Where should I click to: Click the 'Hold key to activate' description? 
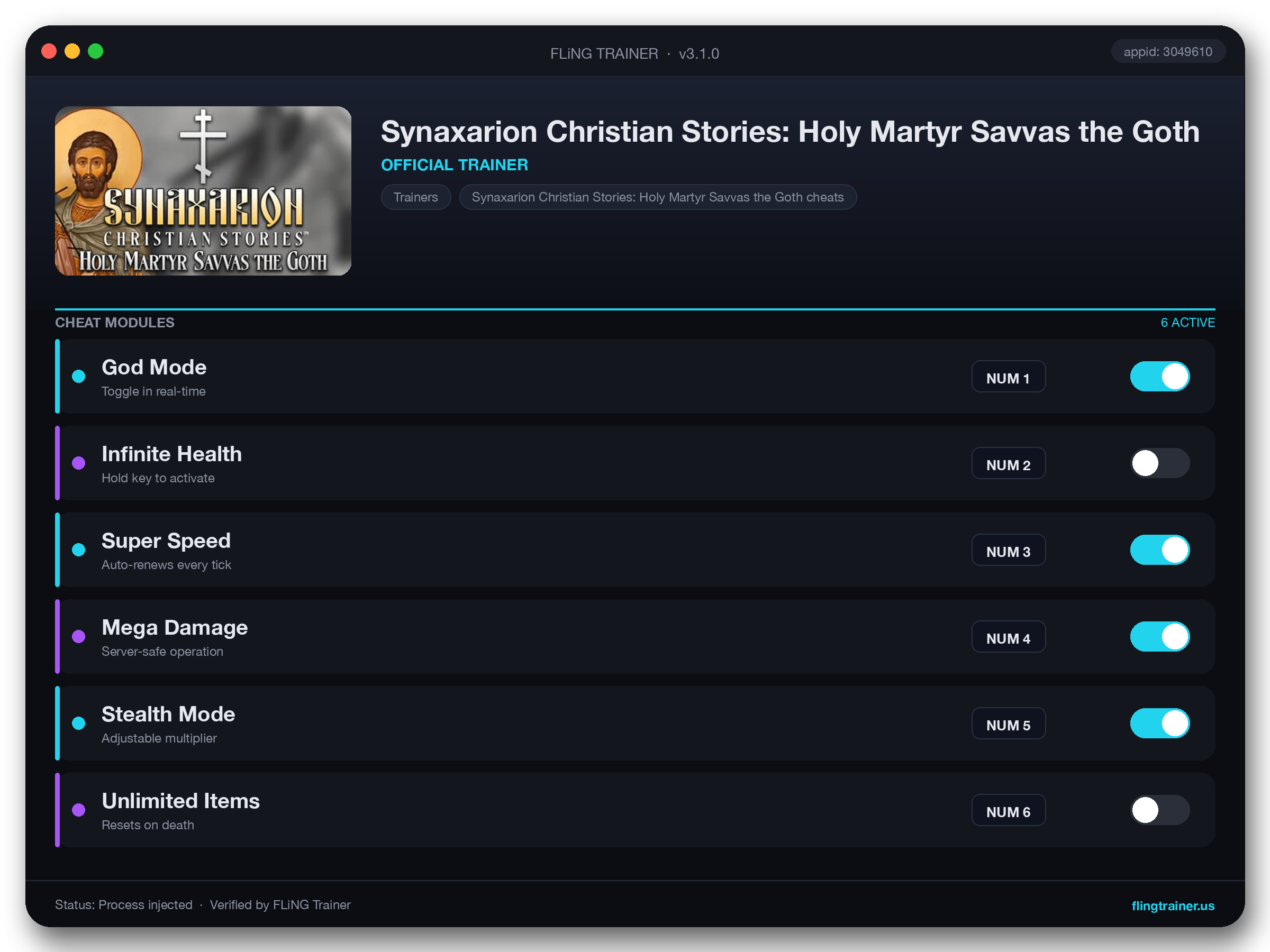(158, 478)
